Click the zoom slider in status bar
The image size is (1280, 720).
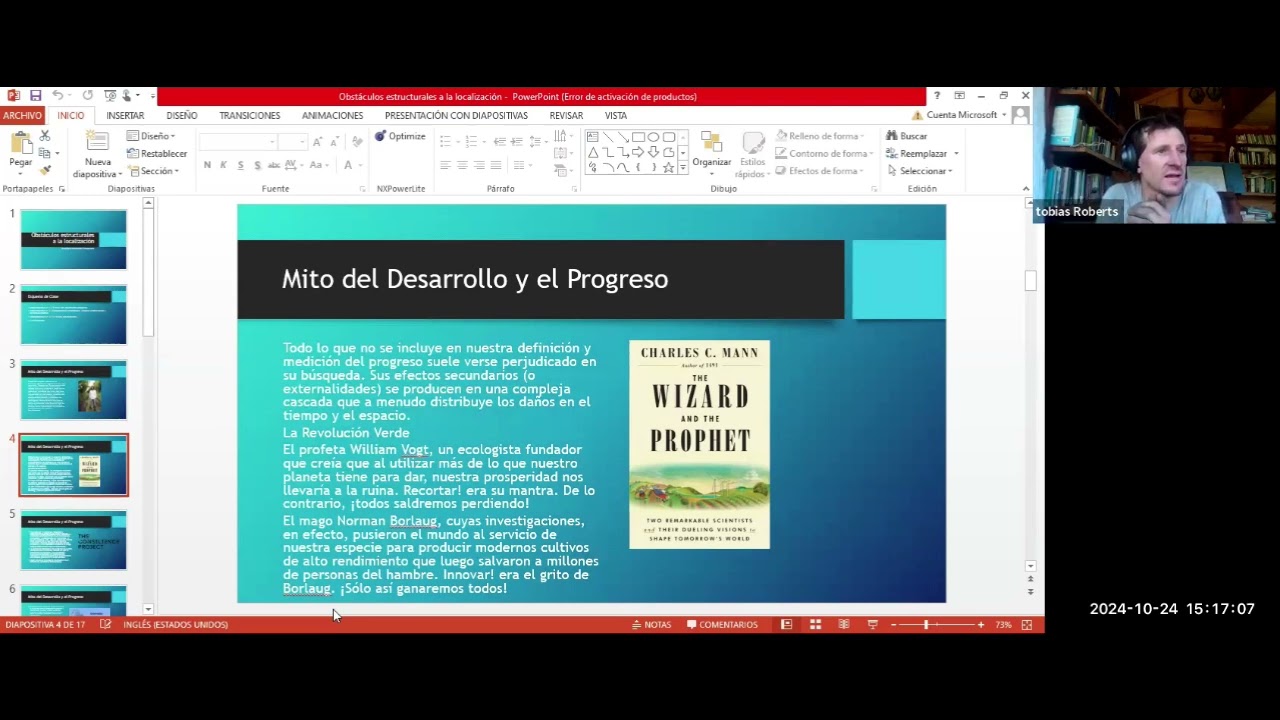tap(926, 625)
